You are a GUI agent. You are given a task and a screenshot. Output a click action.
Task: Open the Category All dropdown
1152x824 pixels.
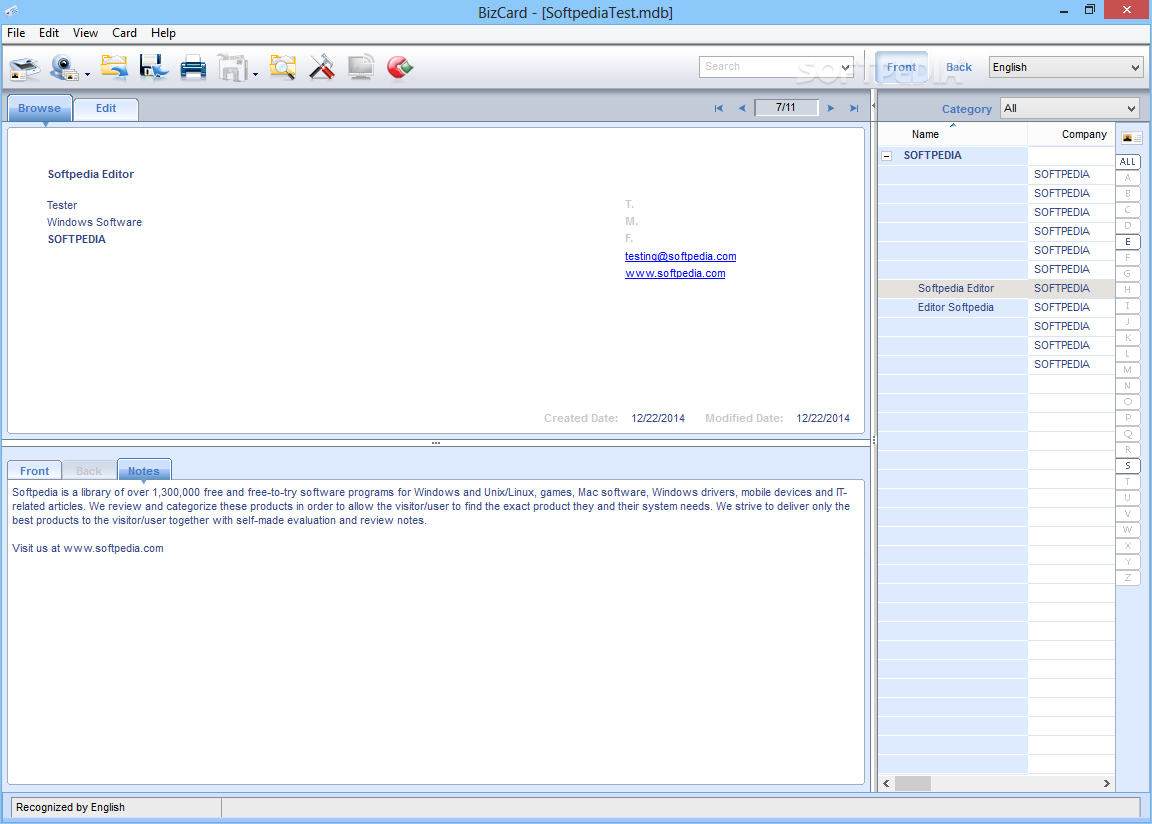tap(1070, 108)
